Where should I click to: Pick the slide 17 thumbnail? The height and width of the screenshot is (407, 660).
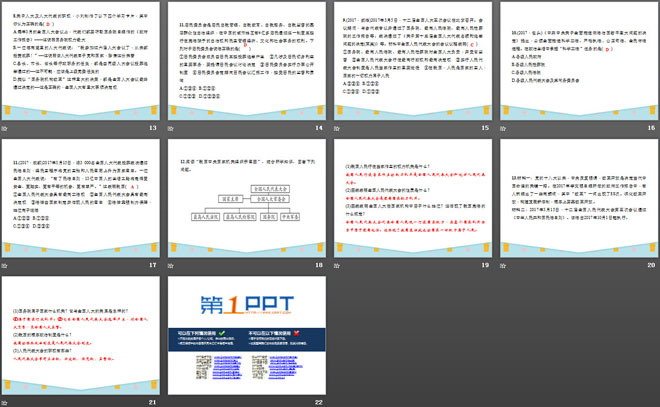[83, 200]
